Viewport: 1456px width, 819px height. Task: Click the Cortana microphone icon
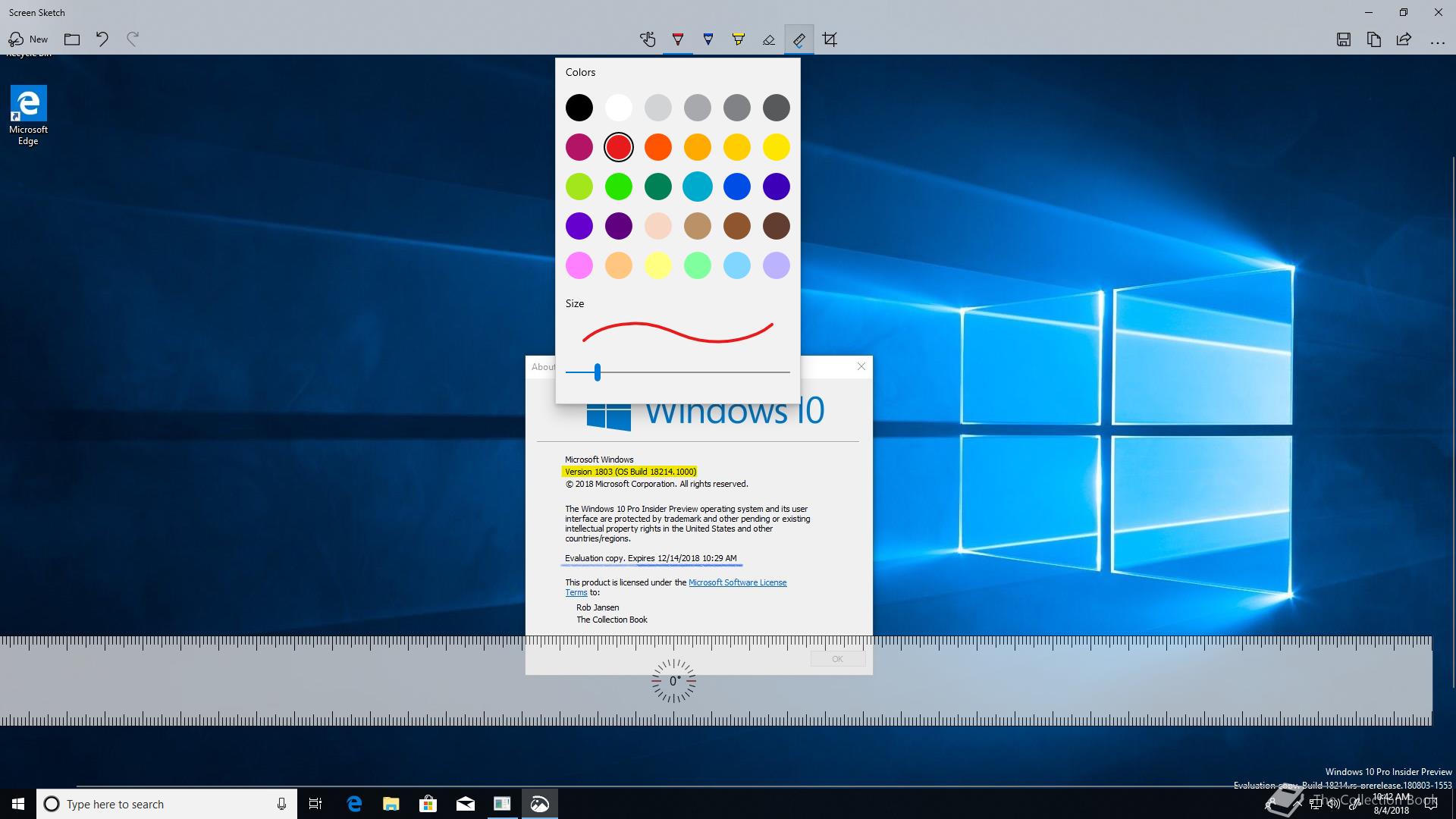click(281, 804)
